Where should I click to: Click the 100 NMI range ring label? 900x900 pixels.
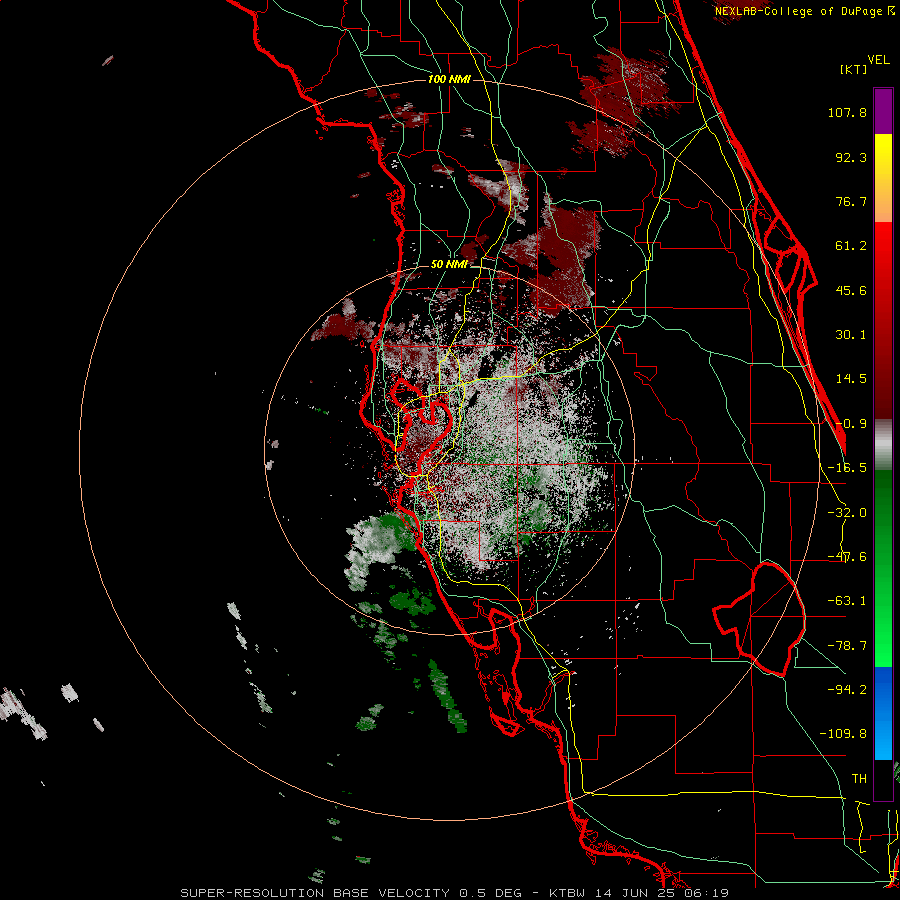pos(449,79)
